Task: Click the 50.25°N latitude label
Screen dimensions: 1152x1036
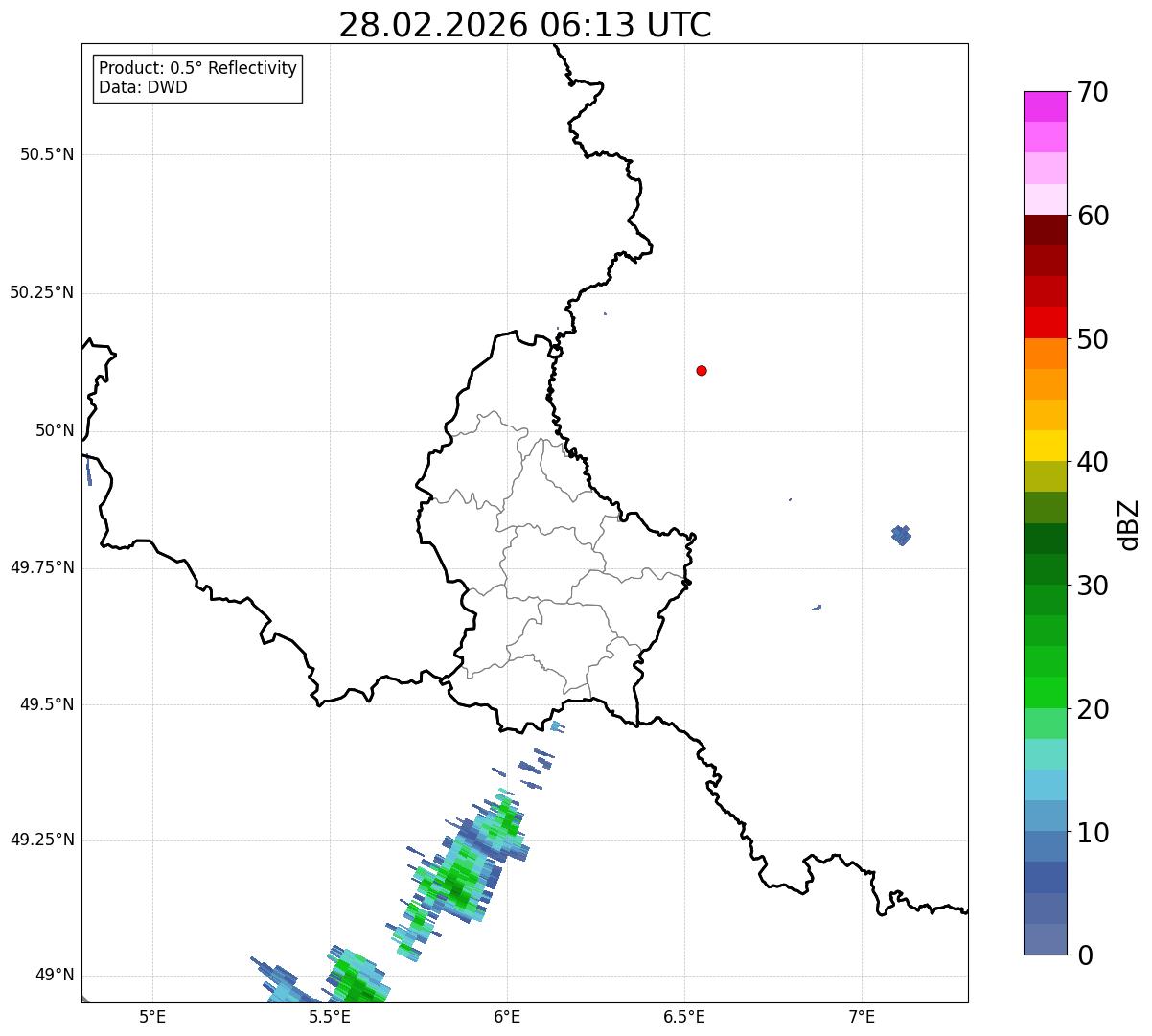Action: click(42, 292)
